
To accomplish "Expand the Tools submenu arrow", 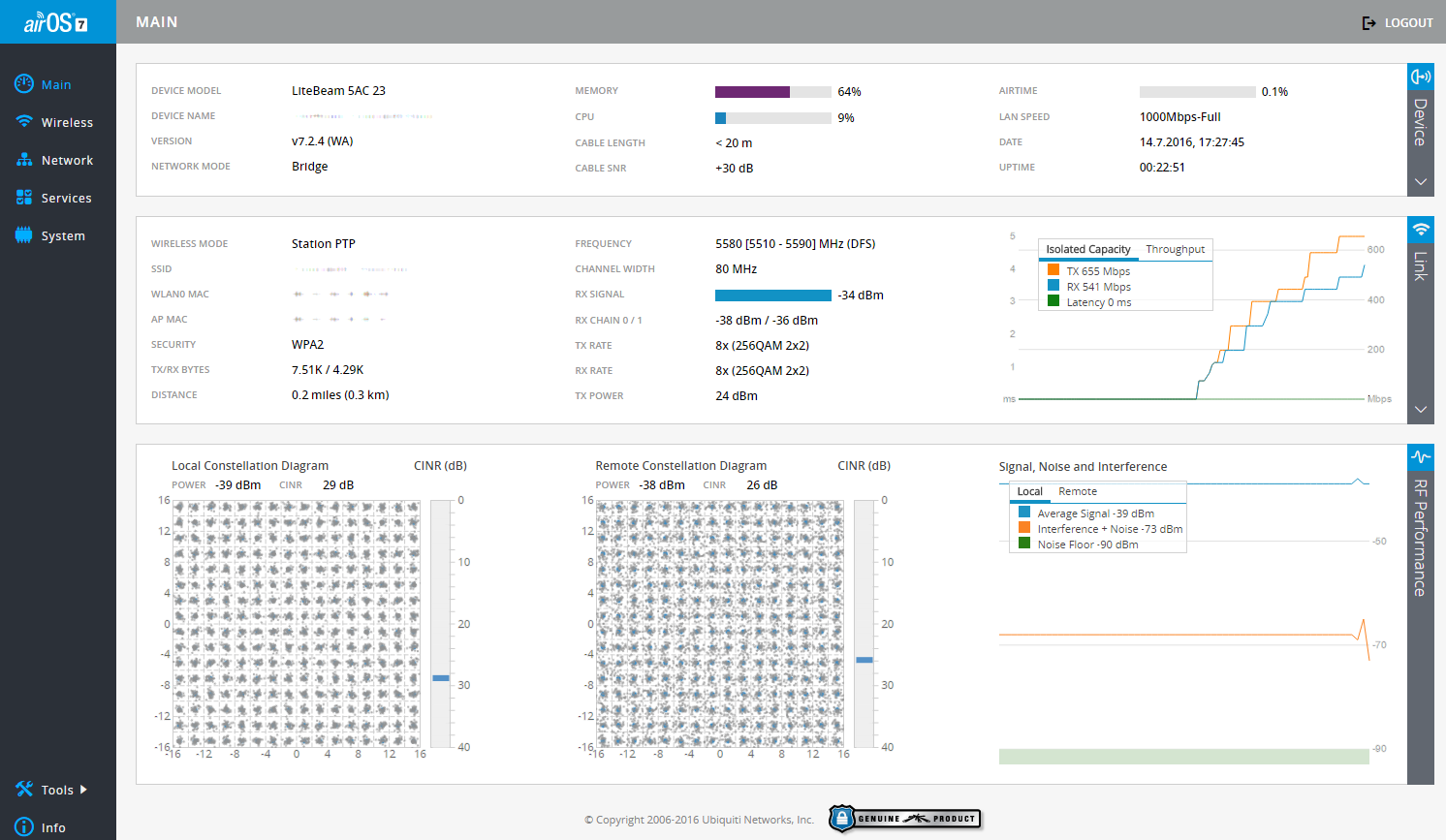I will click(83, 790).
